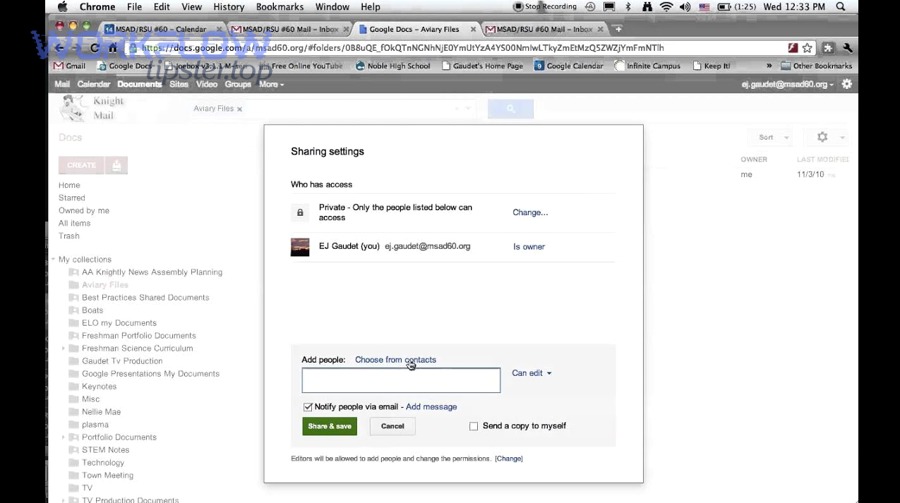Open Noble High School bookmark

coord(393,66)
